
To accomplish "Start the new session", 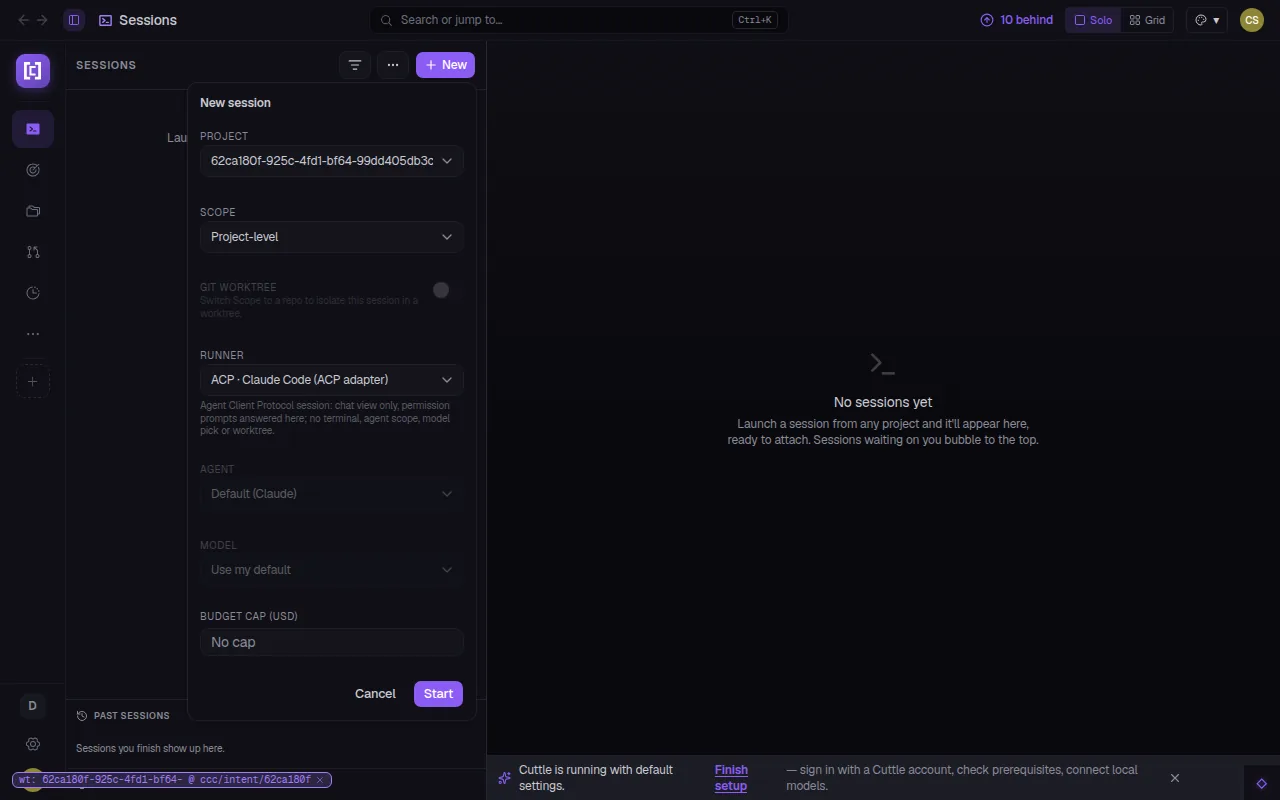I will (438, 694).
